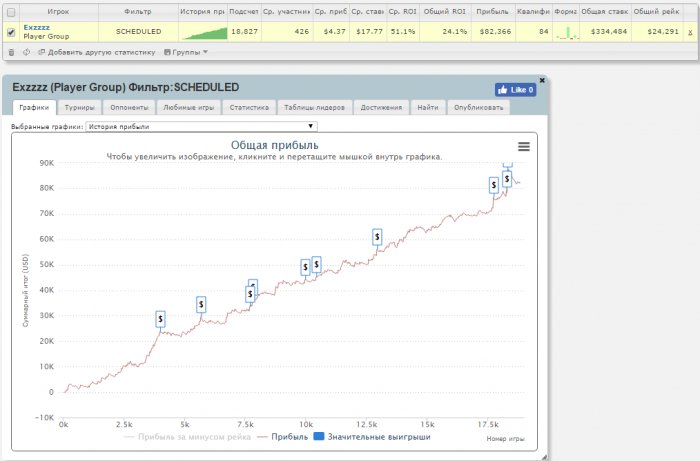The height and width of the screenshot is (461, 700).
Task: Switch to the Турниры tab
Action: pyautogui.click(x=79, y=108)
